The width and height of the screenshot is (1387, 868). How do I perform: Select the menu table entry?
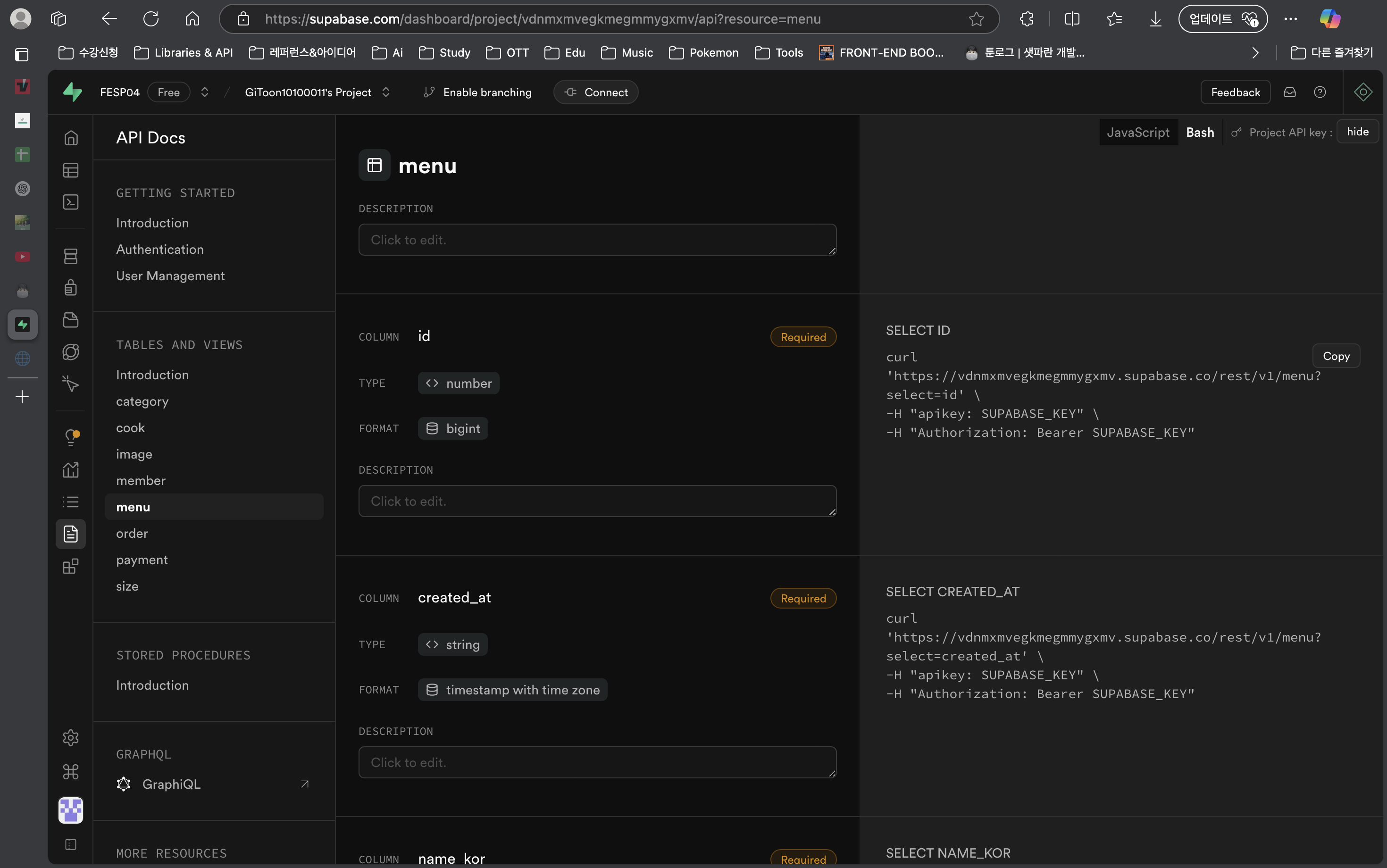point(214,507)
